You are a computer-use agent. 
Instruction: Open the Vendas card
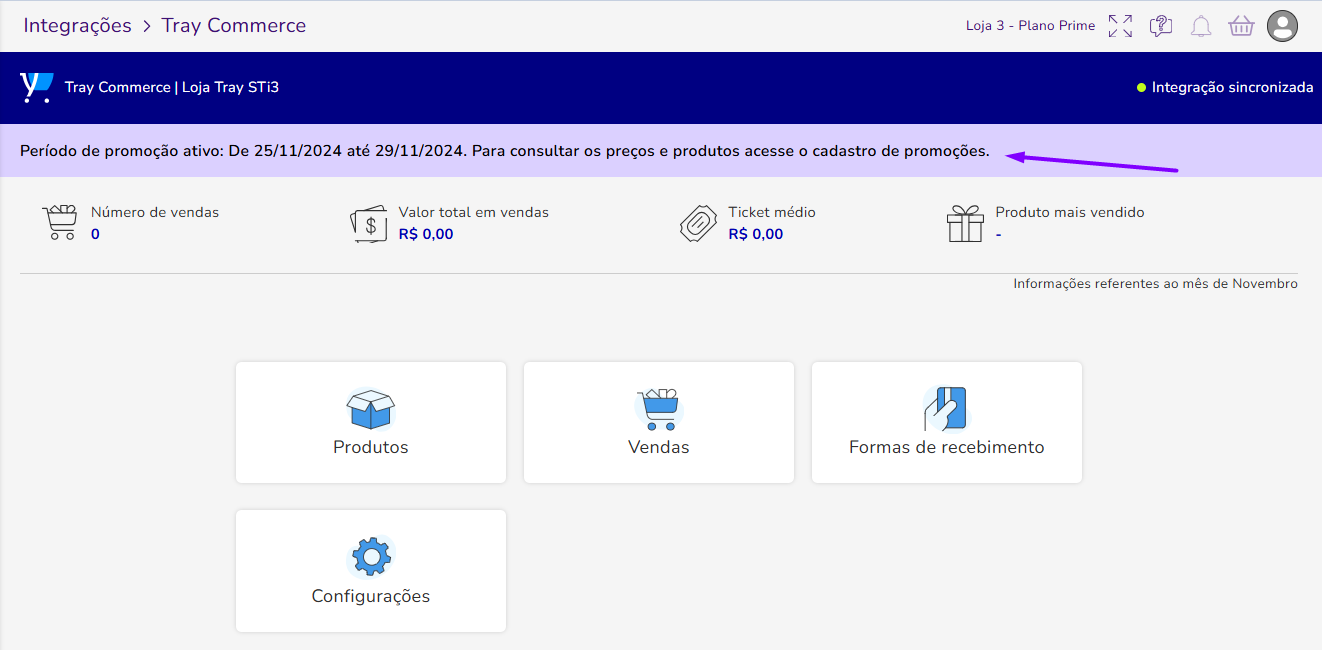point(659,422)
